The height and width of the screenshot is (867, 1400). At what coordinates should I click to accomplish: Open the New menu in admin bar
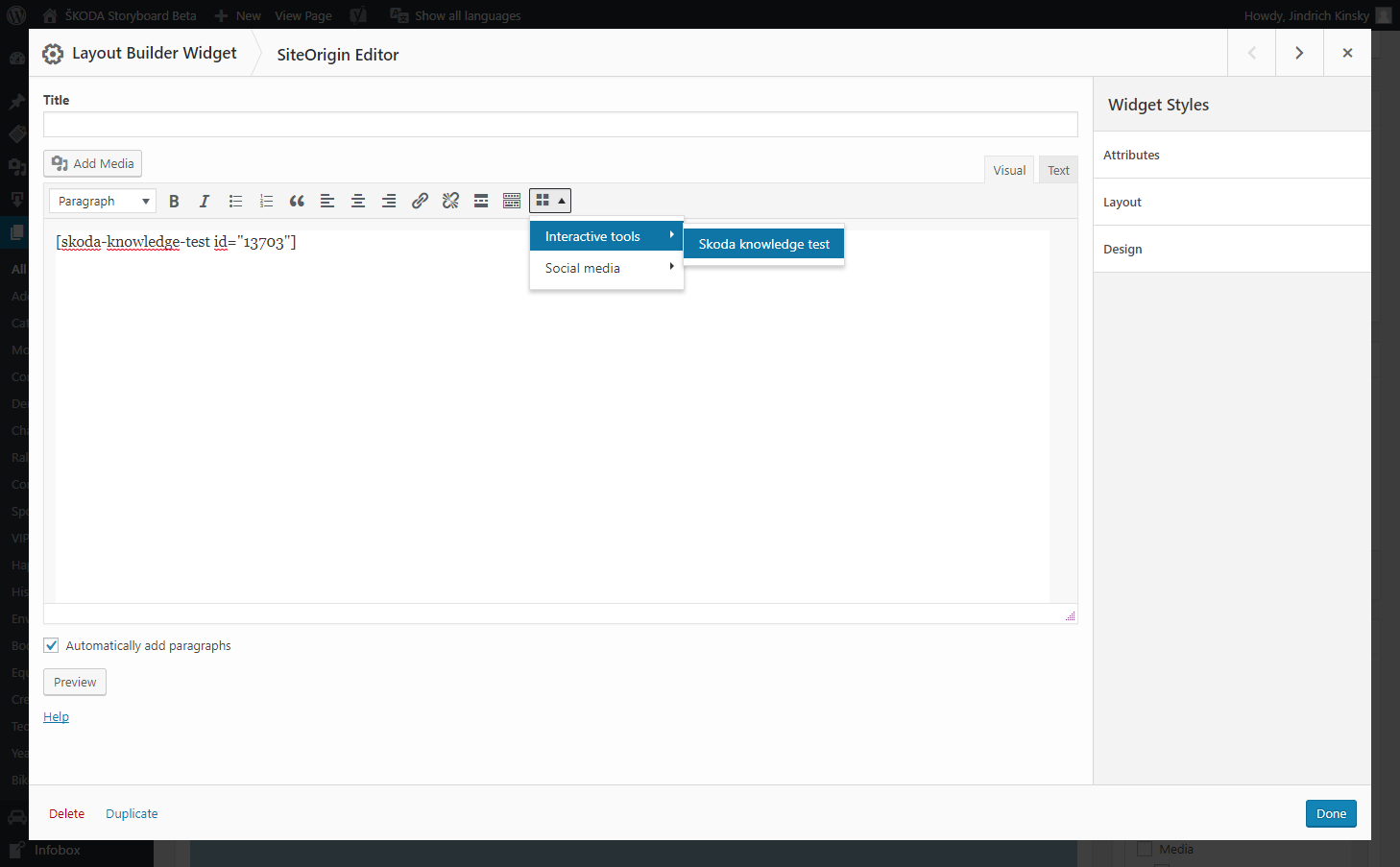point(237,15)
